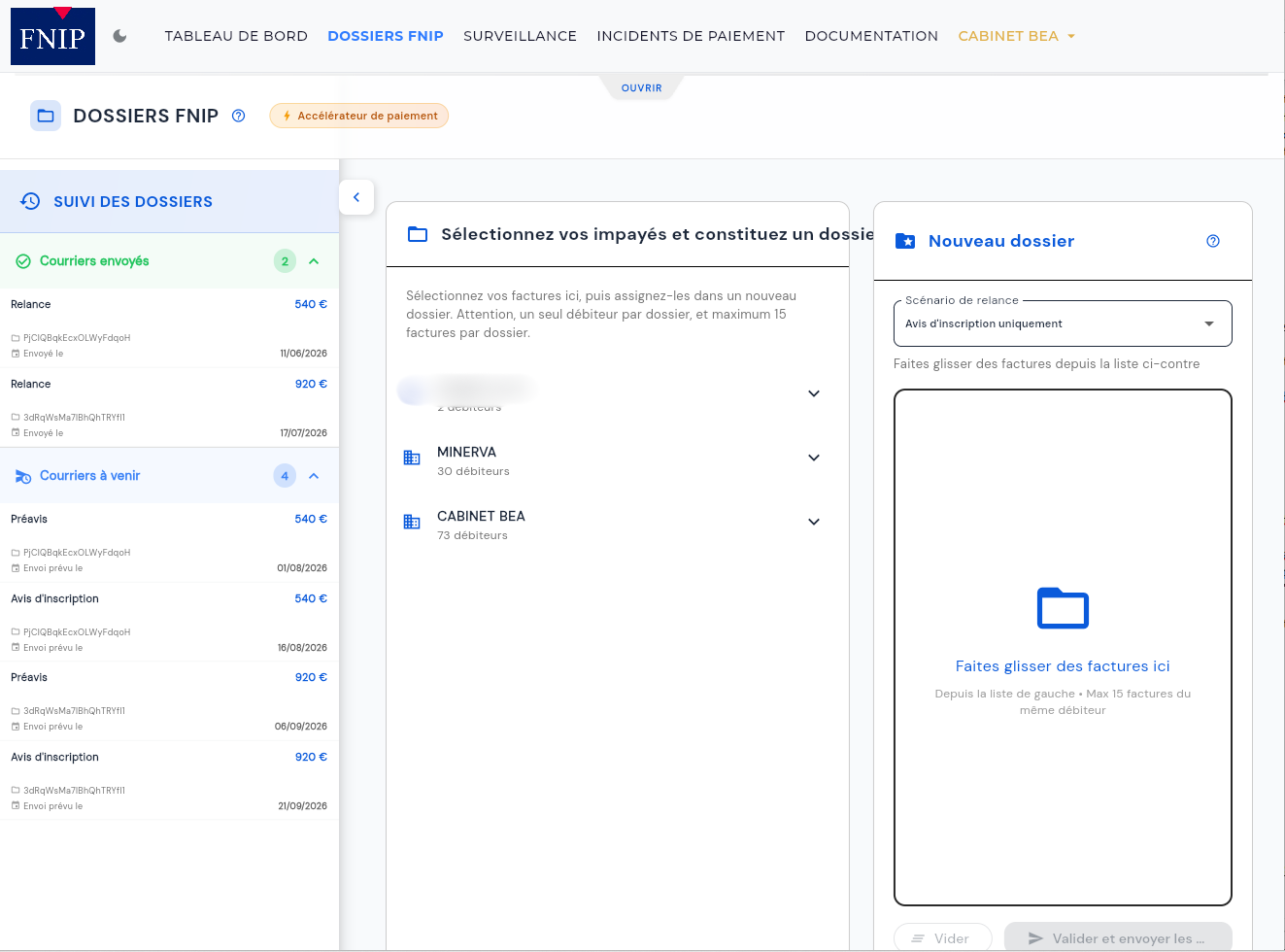Open the CABINET BEA account menu
The image size is (1285, 952).
[x=1016, y=36]
